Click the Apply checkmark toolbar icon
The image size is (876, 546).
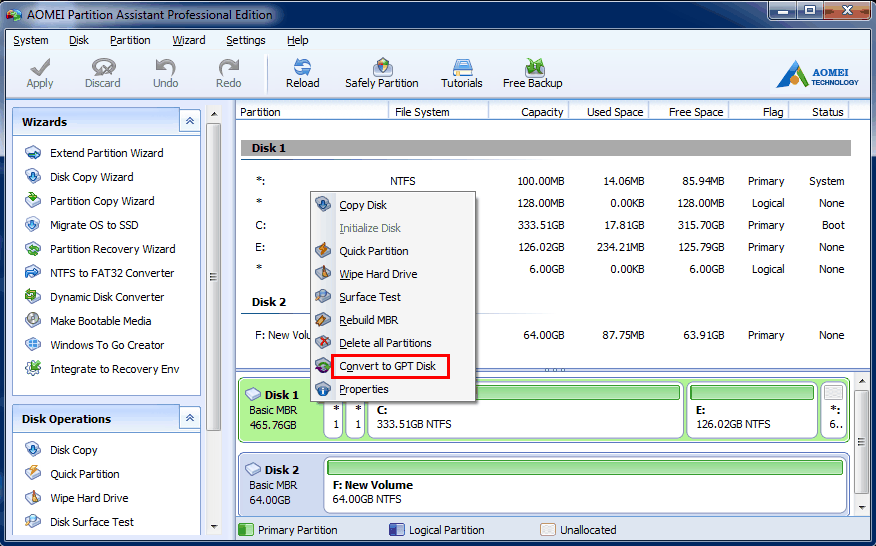40,68
